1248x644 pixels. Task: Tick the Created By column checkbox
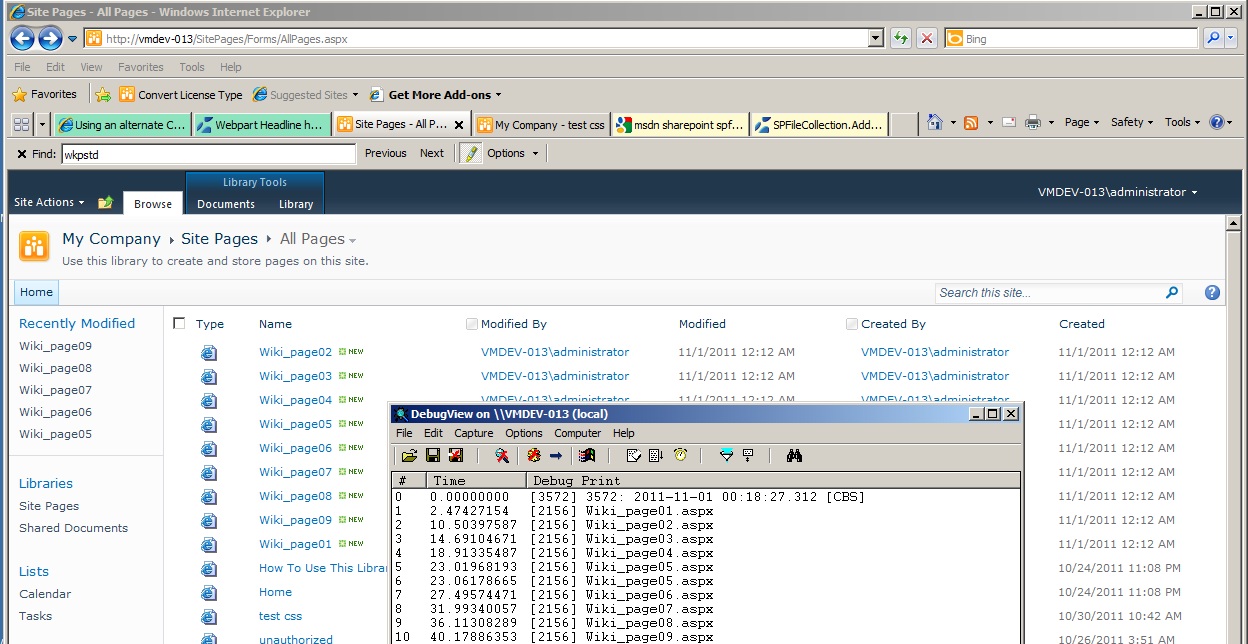coord(852,324)
